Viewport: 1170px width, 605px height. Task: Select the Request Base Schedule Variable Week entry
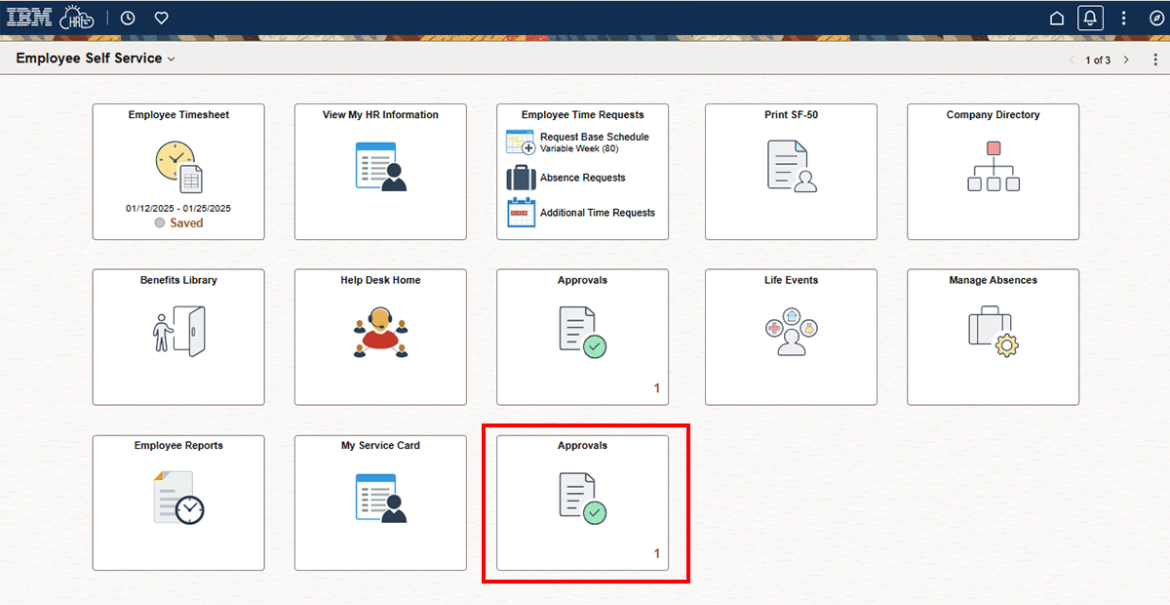coord(581,141)
